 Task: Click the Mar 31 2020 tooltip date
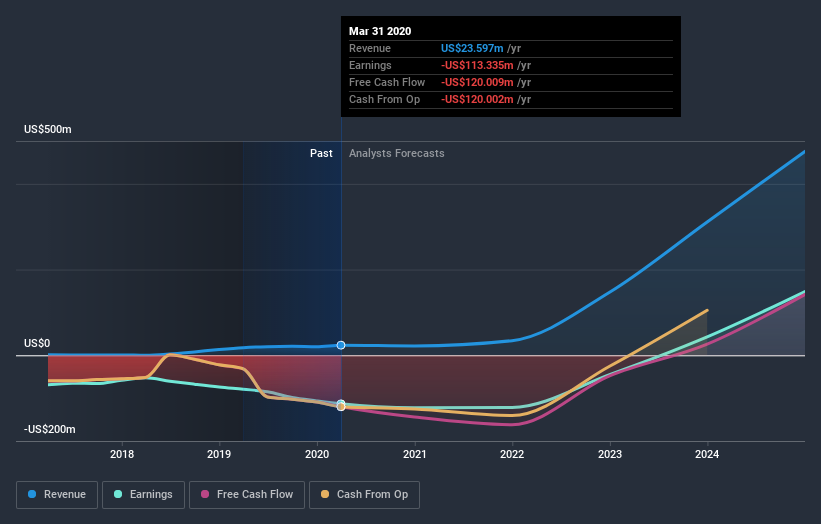[x=380, y=31]
